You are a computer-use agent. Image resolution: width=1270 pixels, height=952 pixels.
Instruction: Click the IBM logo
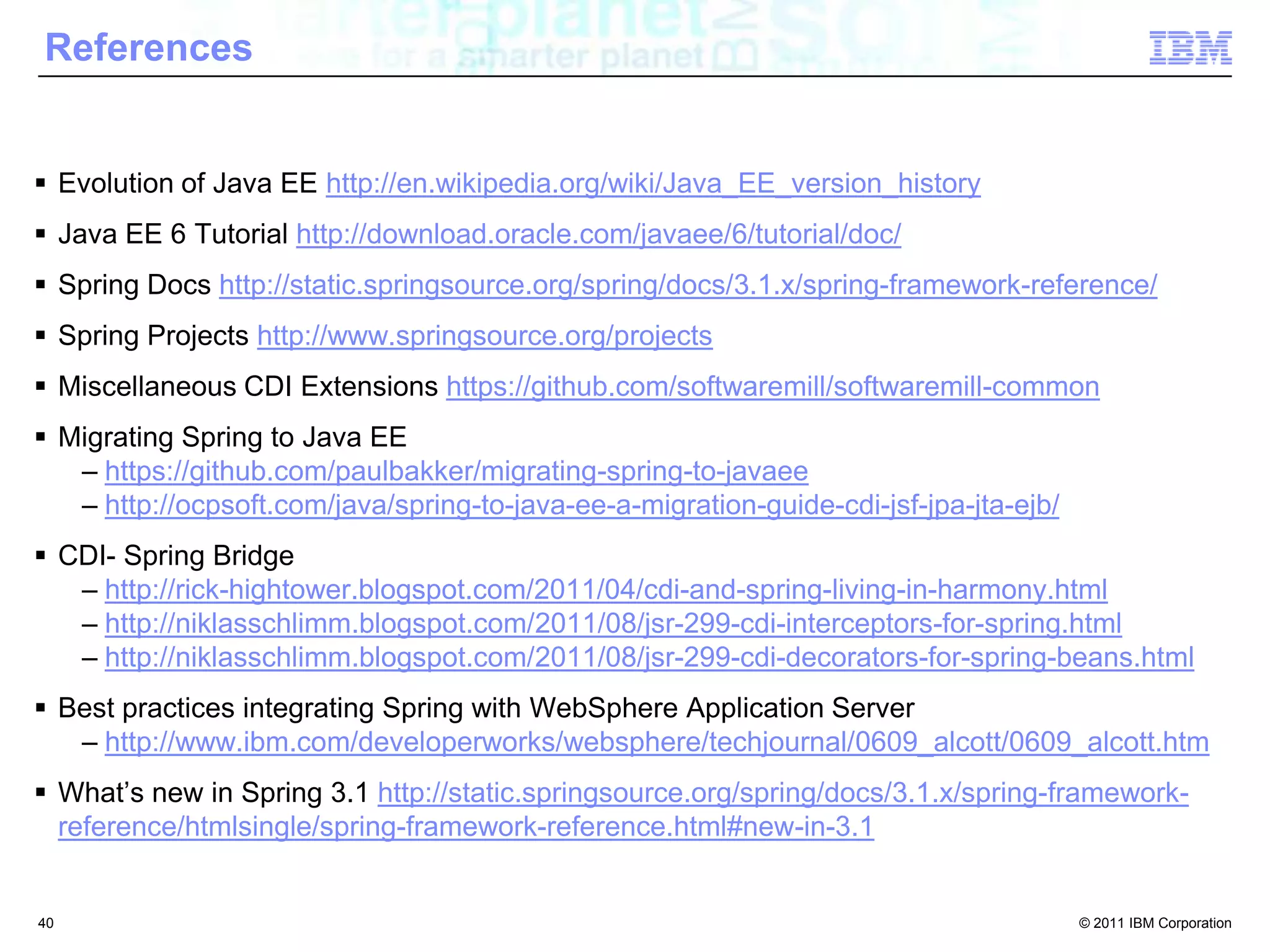point(1190,48)
